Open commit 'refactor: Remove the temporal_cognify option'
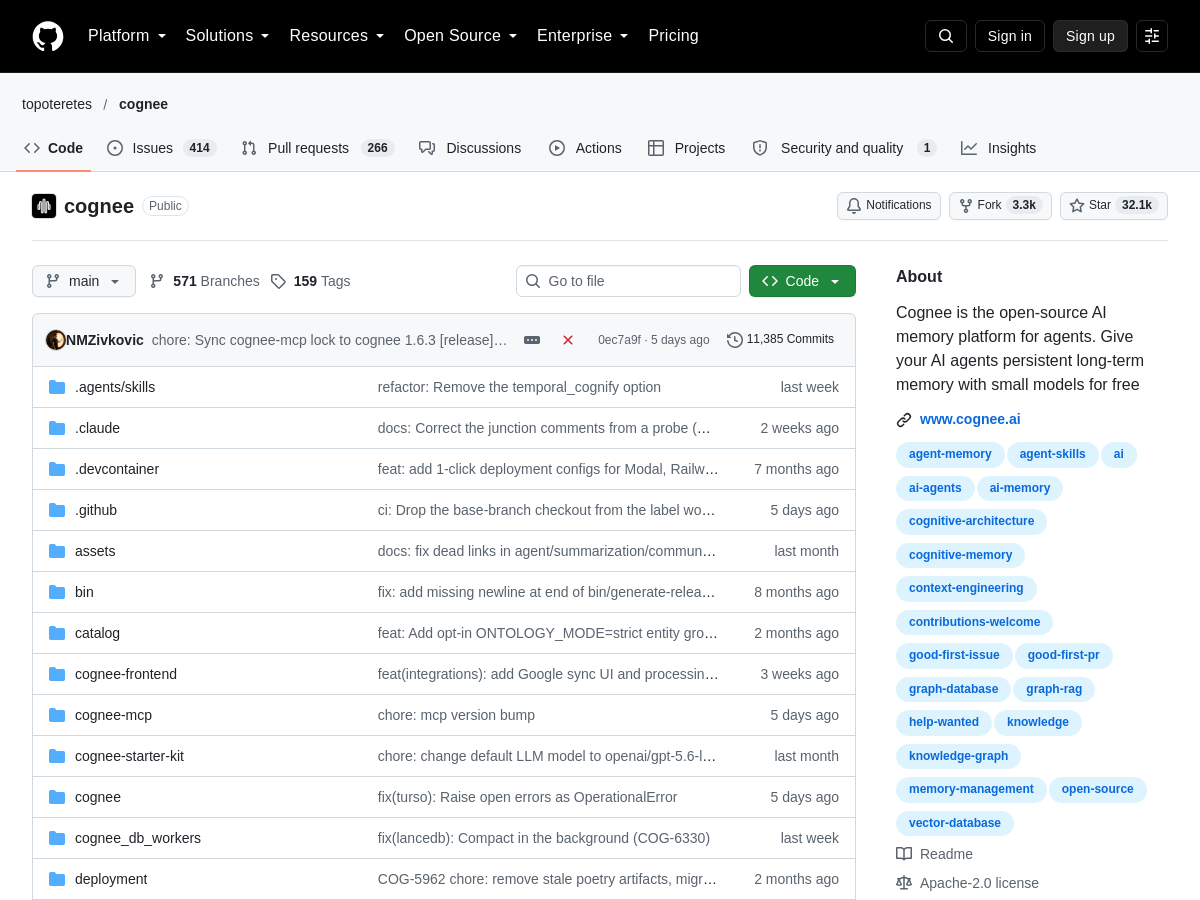 click(519, 387)
